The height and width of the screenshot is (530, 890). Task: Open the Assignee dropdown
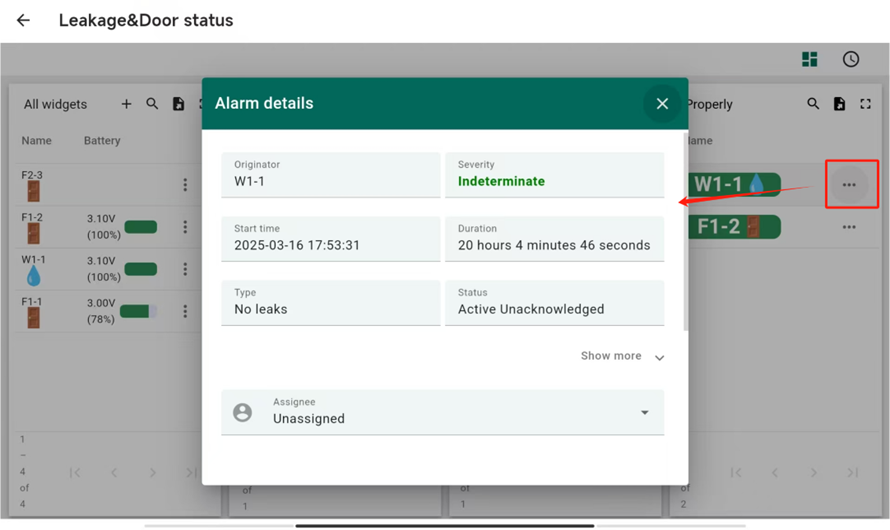[442, 412]
